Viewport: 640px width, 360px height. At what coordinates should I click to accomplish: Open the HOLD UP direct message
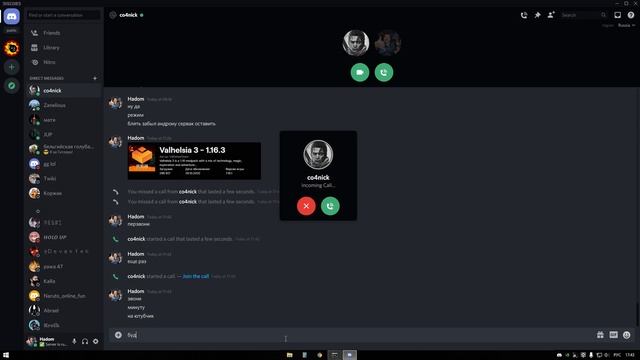(64, 237)
